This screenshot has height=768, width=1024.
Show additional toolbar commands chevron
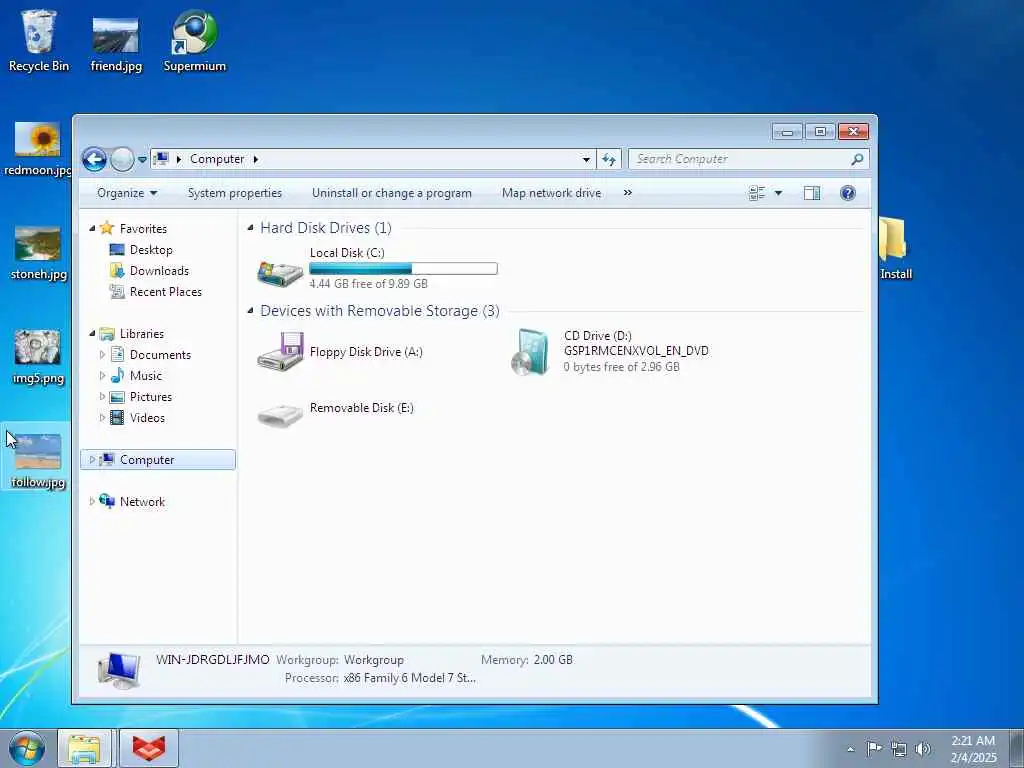[x=628, y=193]
